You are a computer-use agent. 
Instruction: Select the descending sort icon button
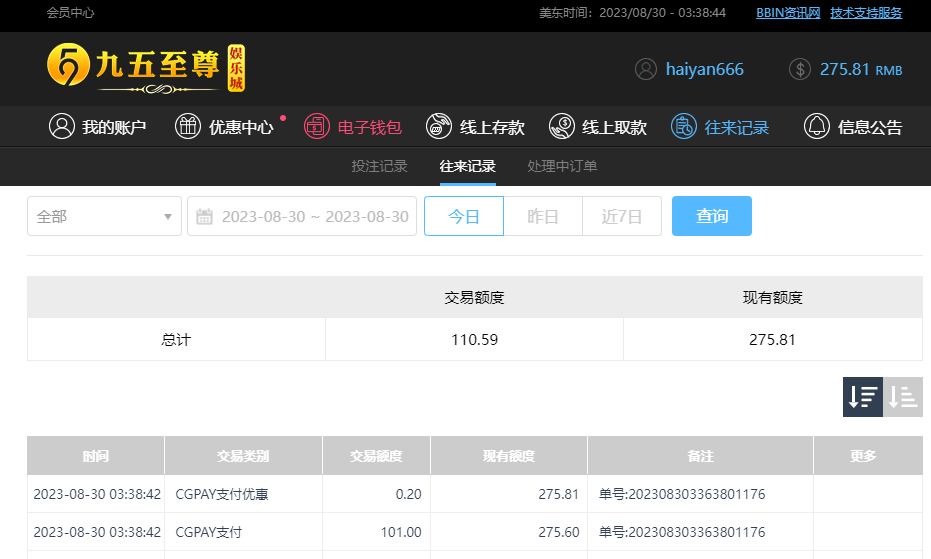click(863, 397)
